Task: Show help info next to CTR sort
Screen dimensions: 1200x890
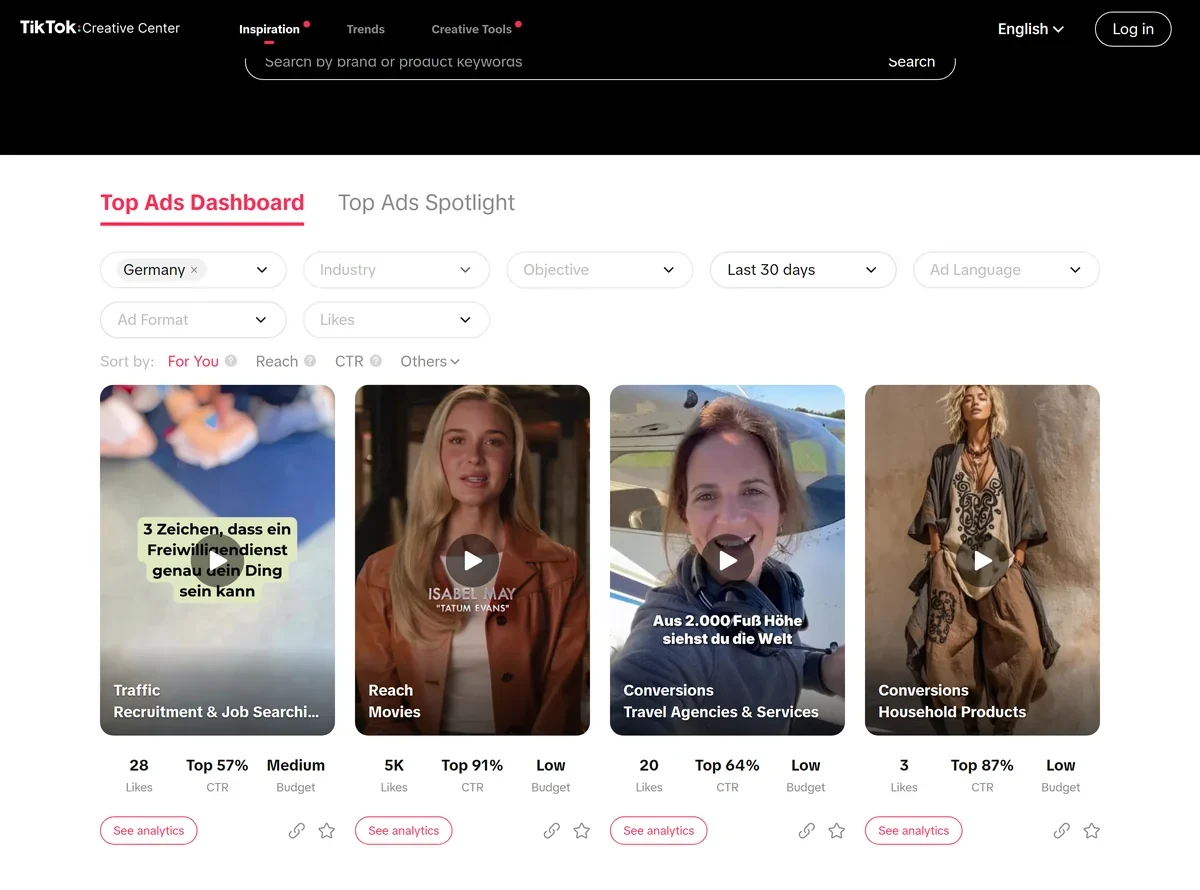Action: coord(376,361)
